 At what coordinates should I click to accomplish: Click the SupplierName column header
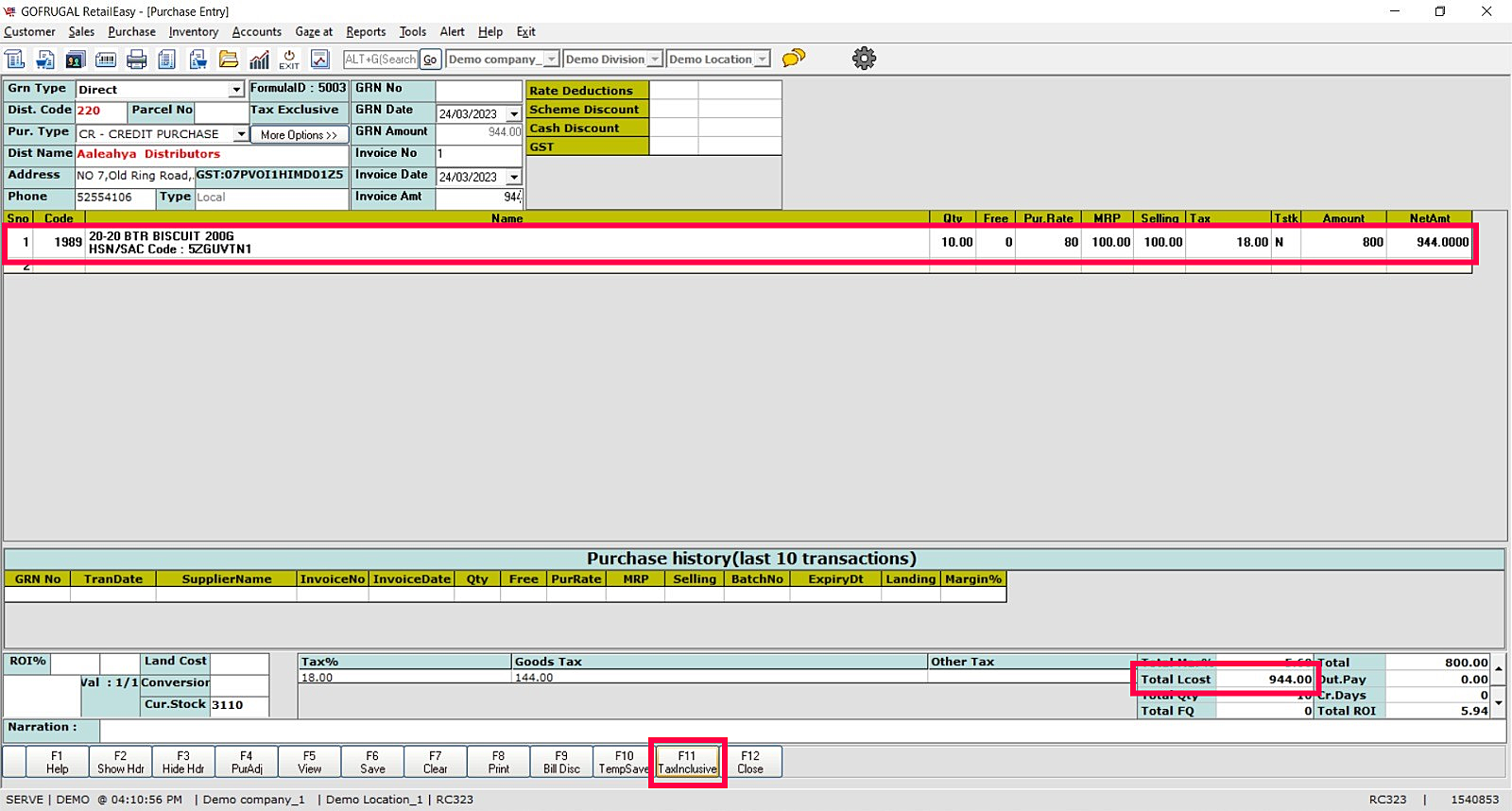point(227,579)
